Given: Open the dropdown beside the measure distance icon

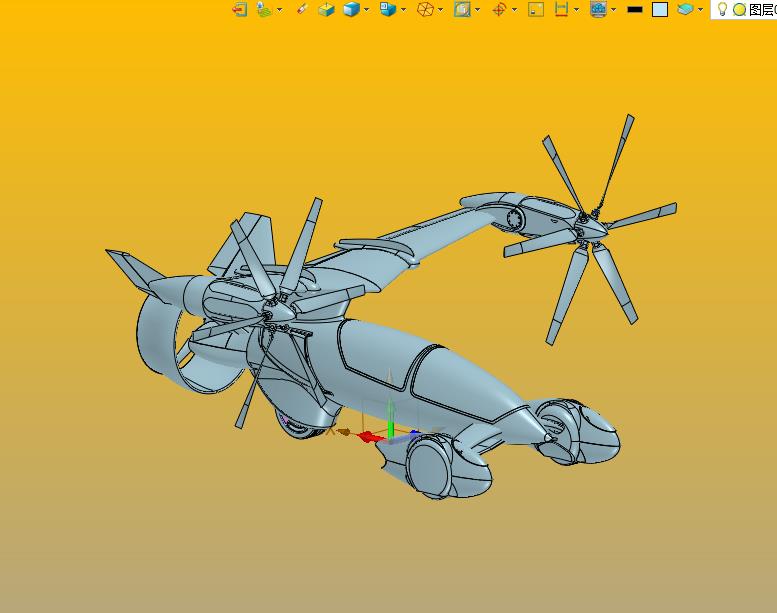Looking at the screenshot, I should tap(576, 10).
